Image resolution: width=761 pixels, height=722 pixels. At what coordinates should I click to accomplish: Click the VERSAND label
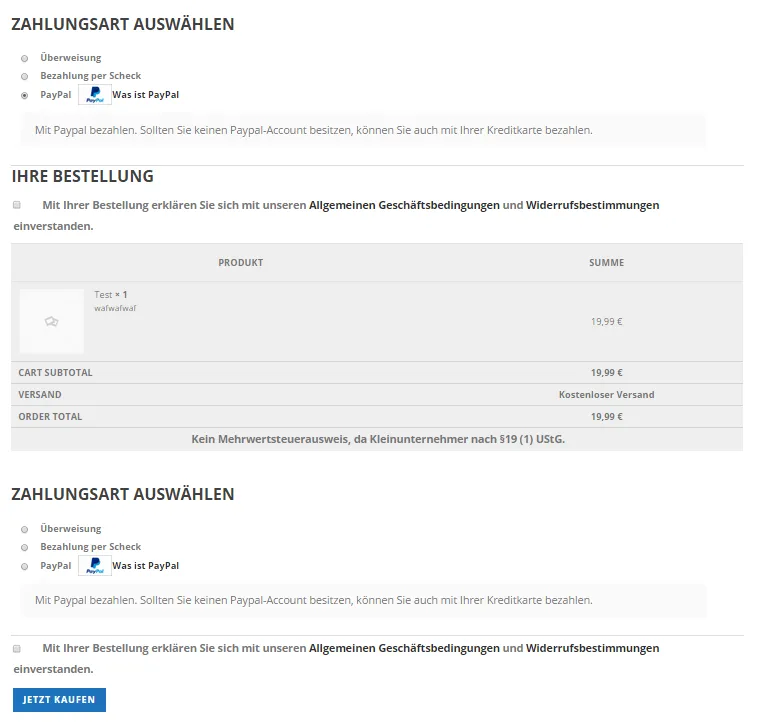click(x=40, y=394)
